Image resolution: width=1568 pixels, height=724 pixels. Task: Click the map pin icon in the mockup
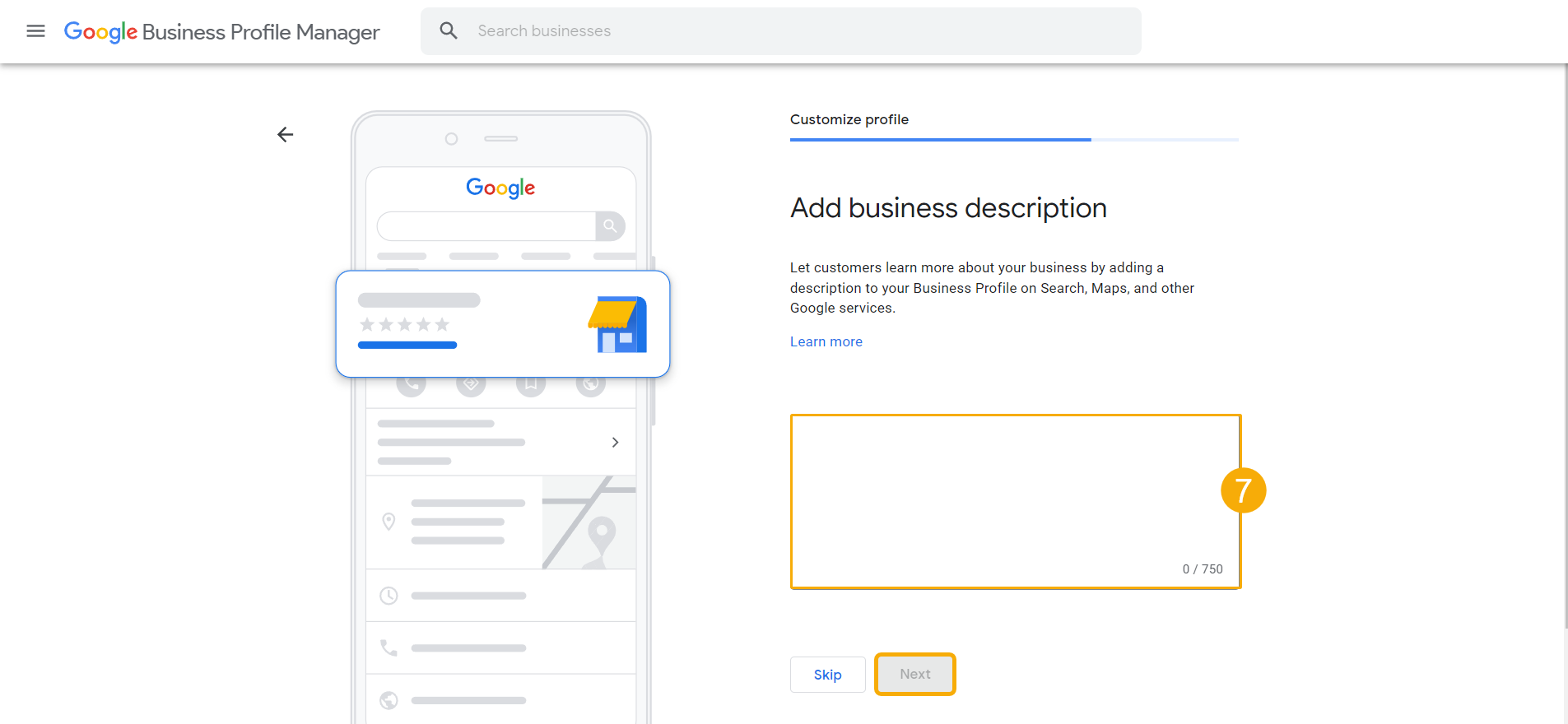tap(389, 522)
